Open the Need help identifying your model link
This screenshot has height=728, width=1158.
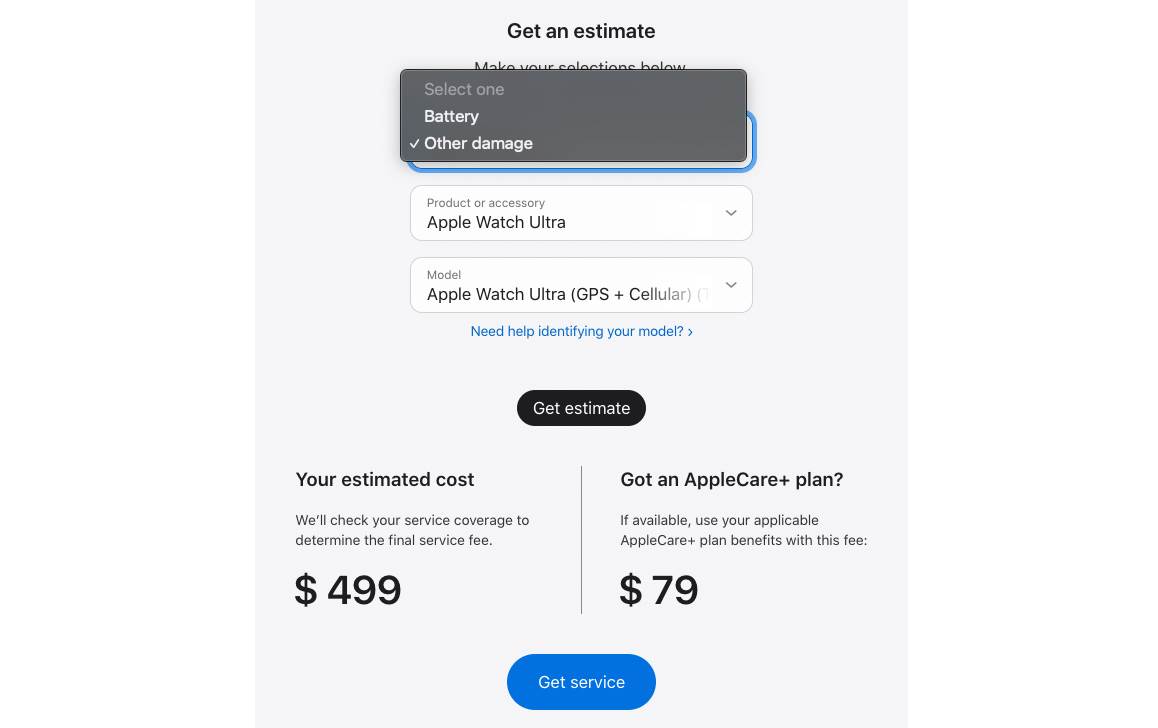click(x=577, y=331)
